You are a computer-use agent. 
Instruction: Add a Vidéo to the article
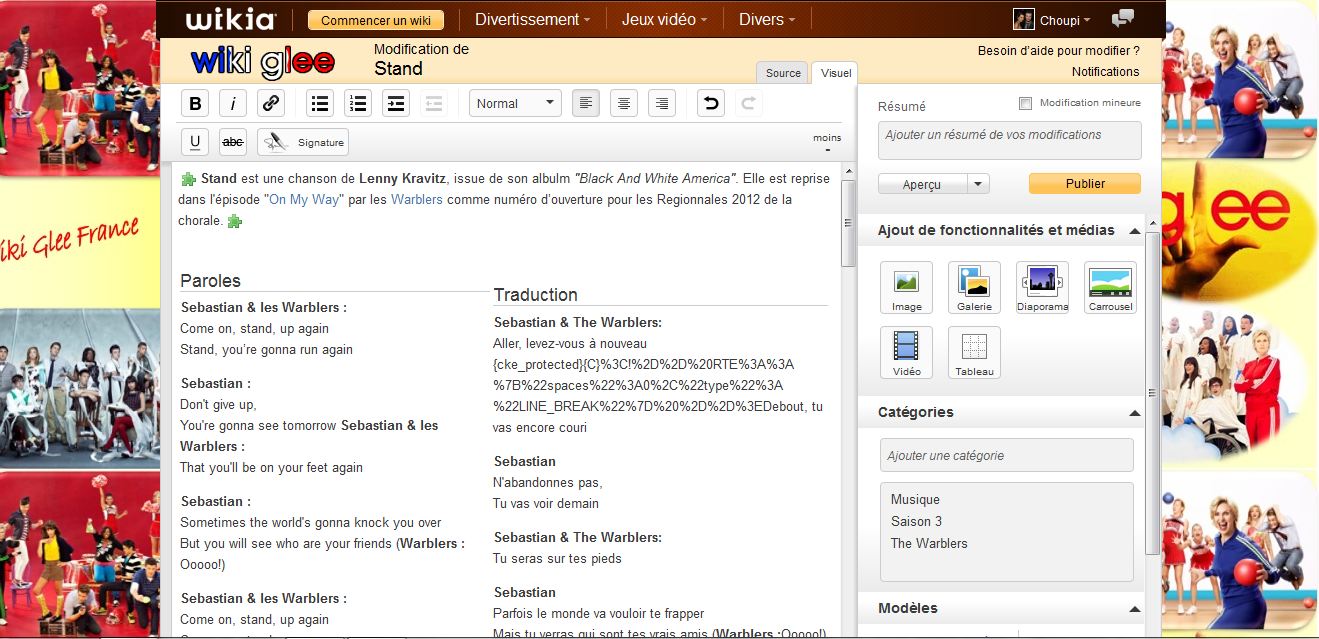point(906,353)
